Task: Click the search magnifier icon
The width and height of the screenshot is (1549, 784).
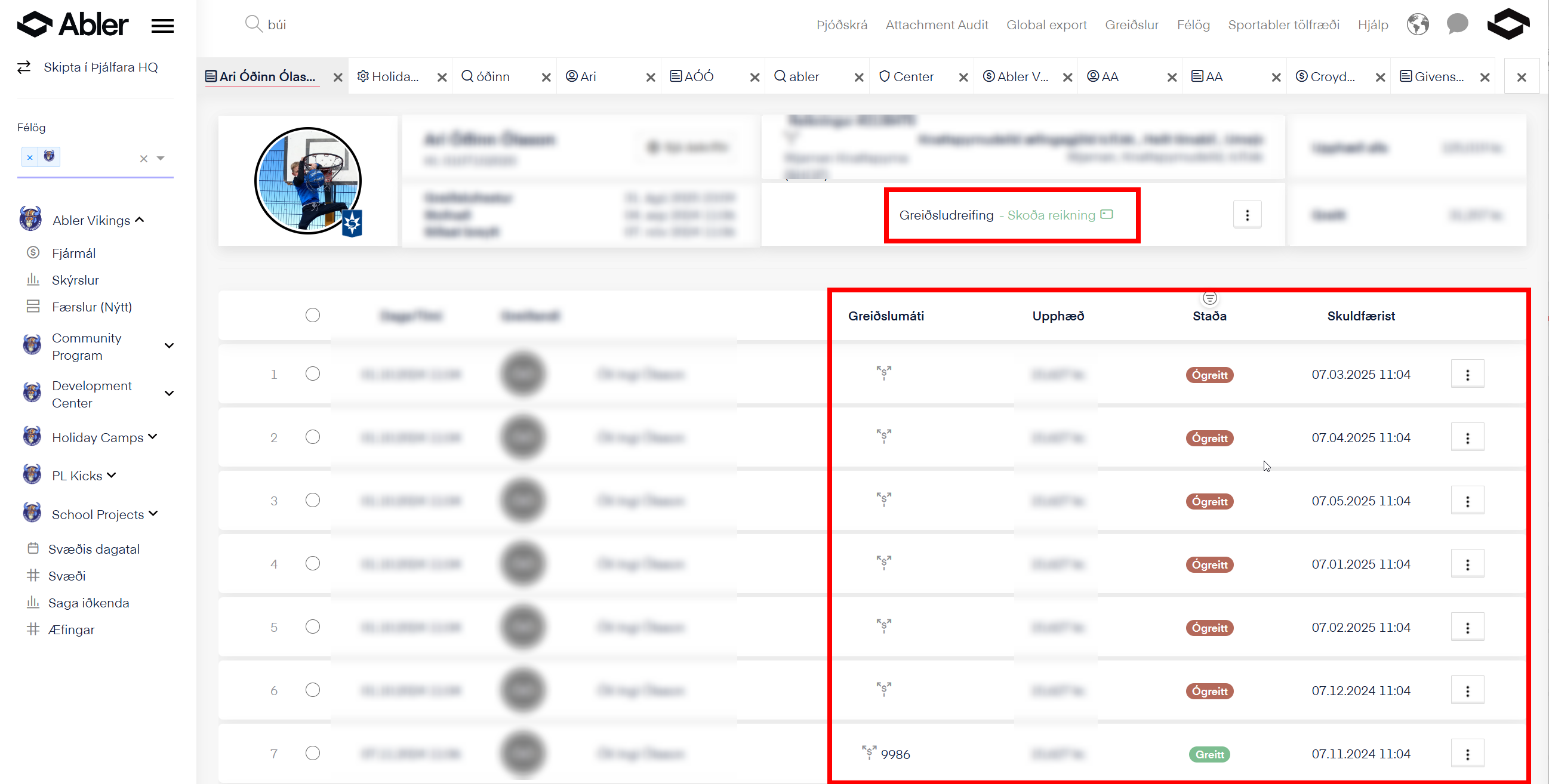Action: [253, 24]
